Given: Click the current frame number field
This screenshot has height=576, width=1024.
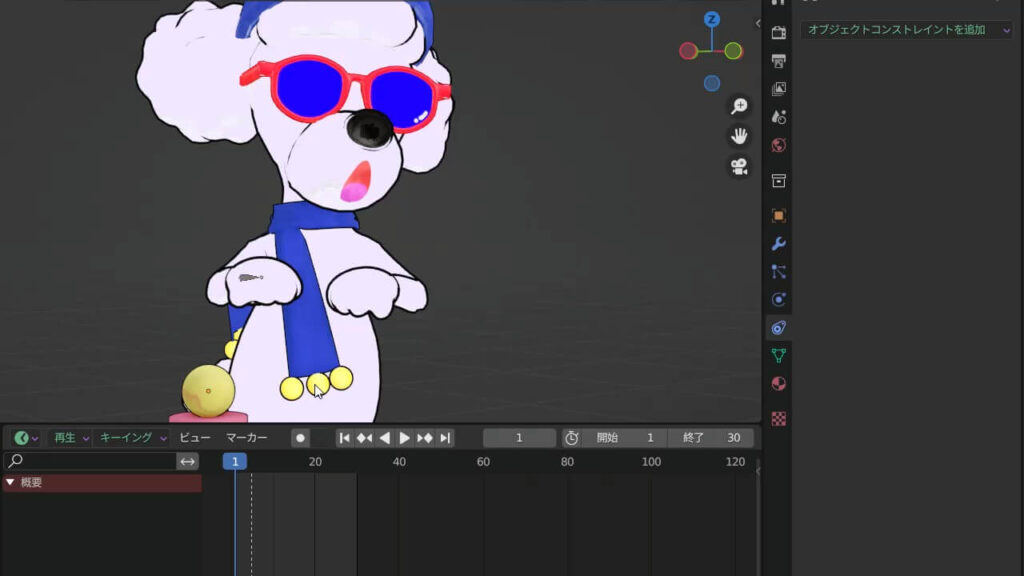Looking at the screenshot, I should 519,438.
